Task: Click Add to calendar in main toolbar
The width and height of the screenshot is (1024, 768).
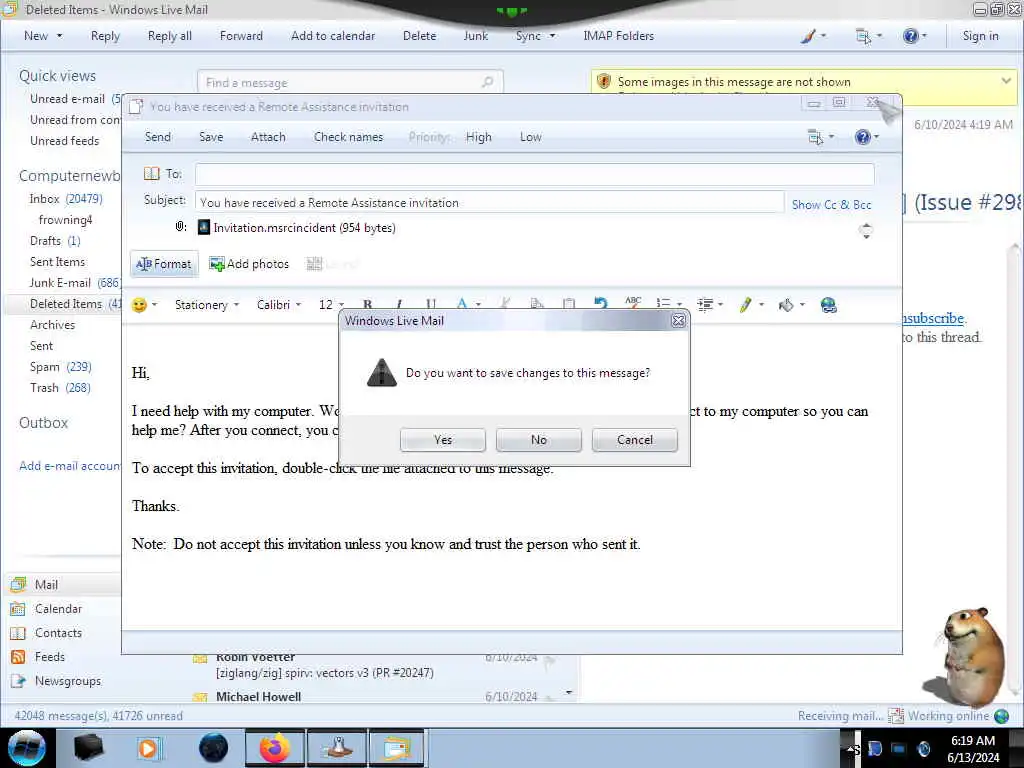Action: coord(333,36)
